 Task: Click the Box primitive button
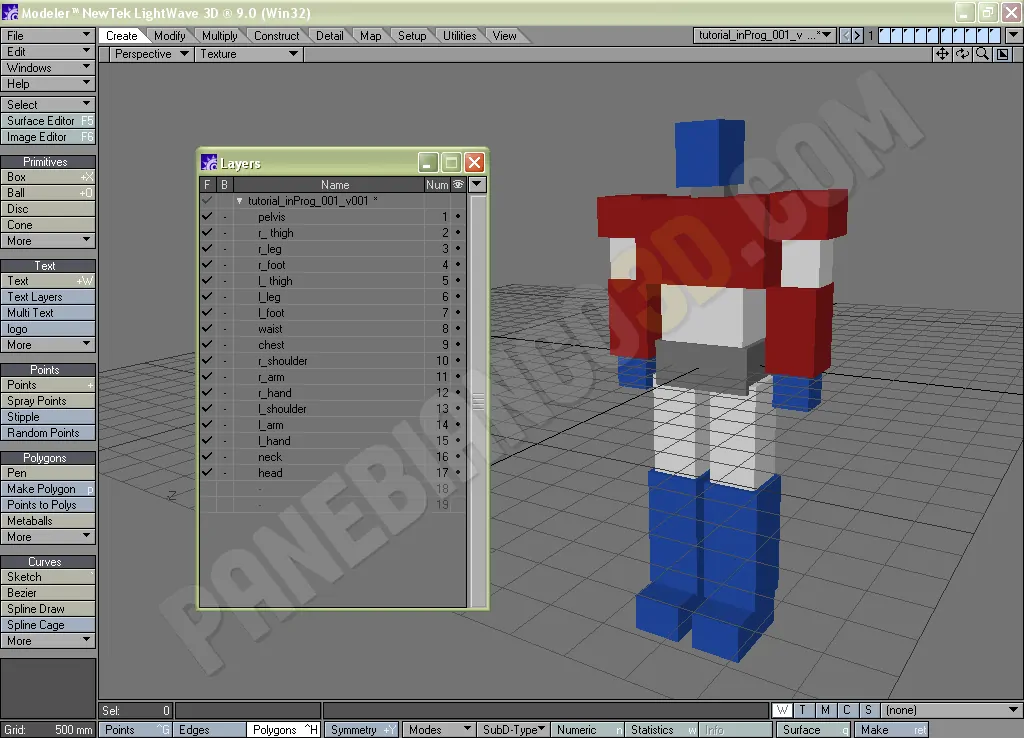point(48,177)
